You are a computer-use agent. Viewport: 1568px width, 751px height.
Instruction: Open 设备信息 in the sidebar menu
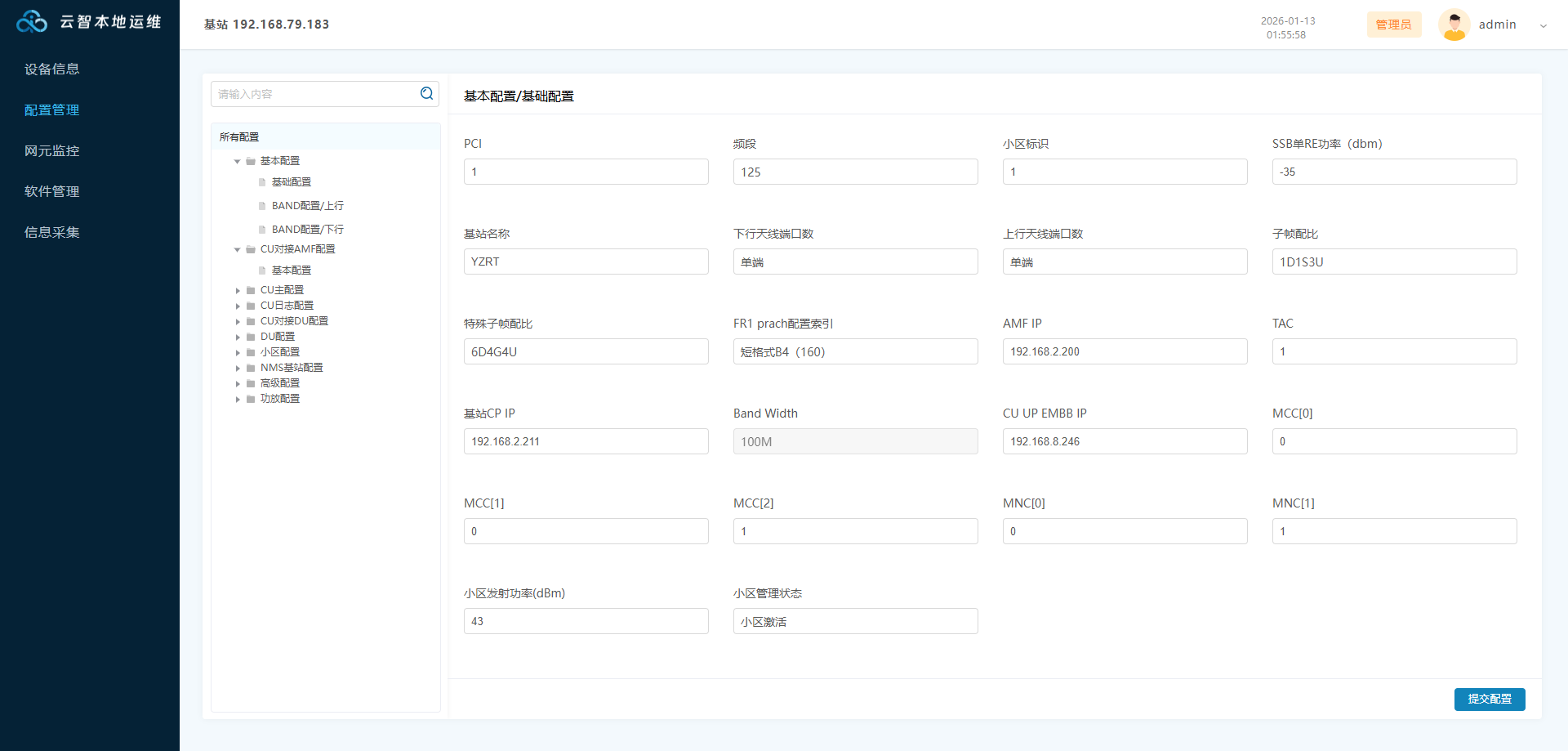point(52,69)
